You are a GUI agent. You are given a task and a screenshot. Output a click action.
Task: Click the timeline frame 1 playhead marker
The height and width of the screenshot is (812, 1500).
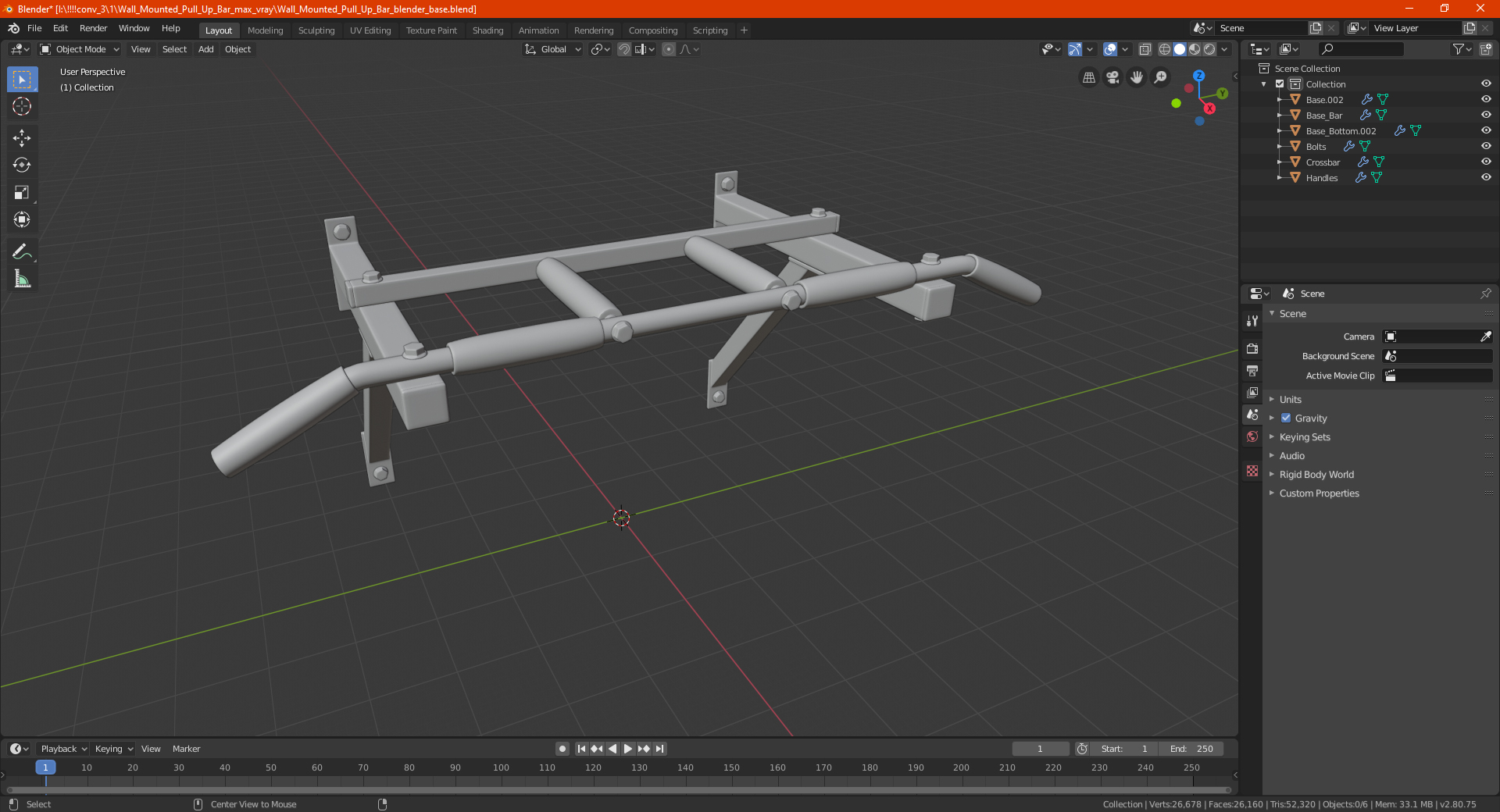[x=45, y=767]
